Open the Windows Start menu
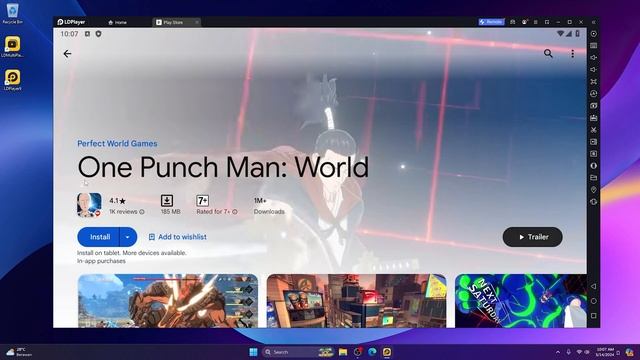The image size is (640, 360). pos(253,352)
